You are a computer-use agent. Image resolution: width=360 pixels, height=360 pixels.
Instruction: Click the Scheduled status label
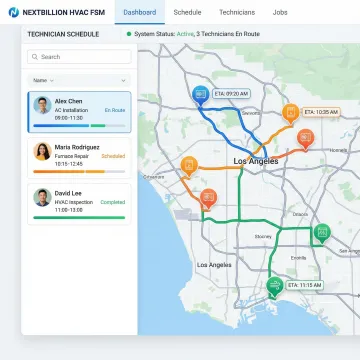tap(113, 156)
